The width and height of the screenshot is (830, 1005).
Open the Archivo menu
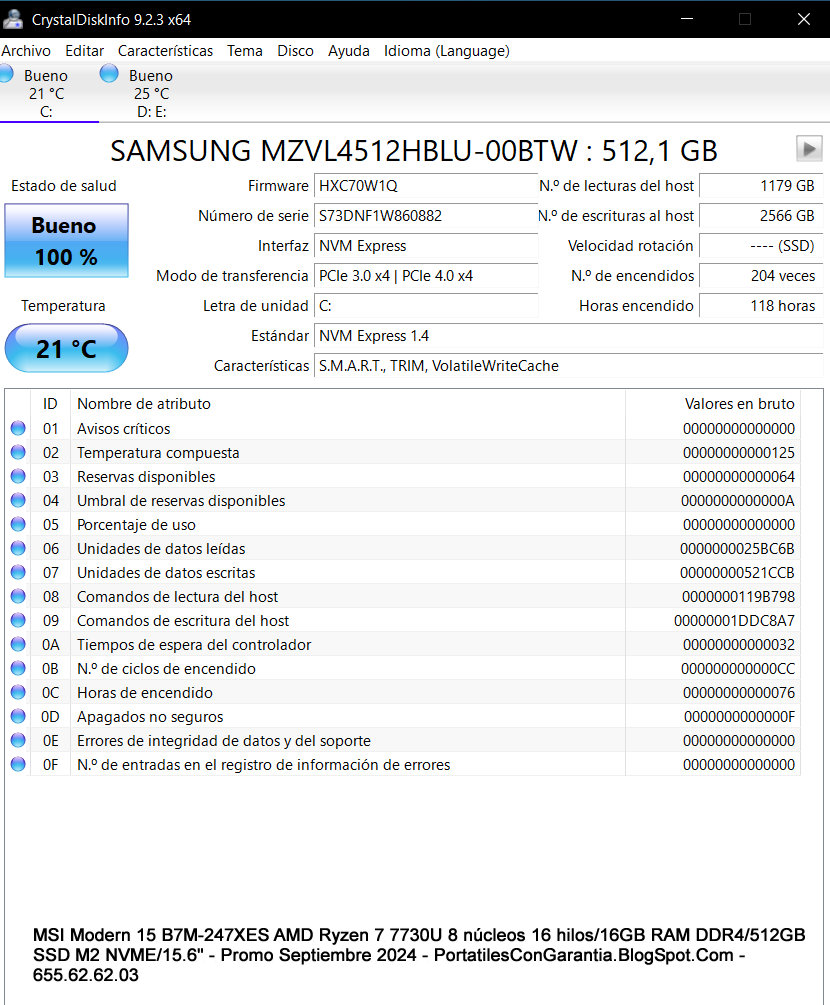coord(26,51)
